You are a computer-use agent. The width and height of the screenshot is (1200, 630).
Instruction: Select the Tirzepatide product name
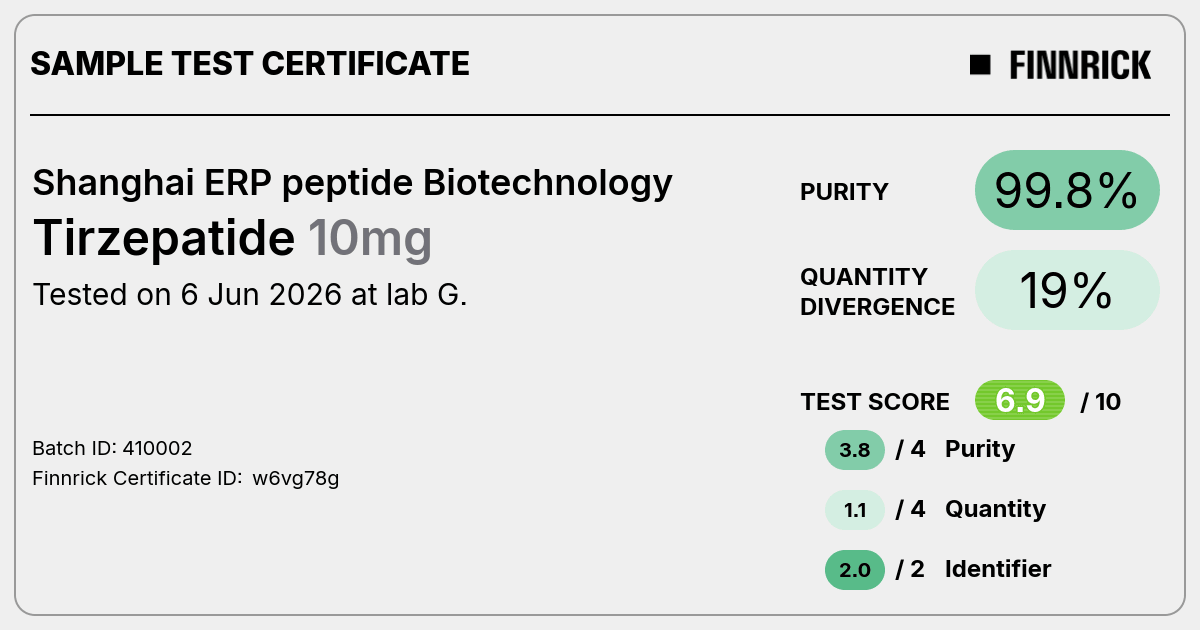(x=164, y=239)
